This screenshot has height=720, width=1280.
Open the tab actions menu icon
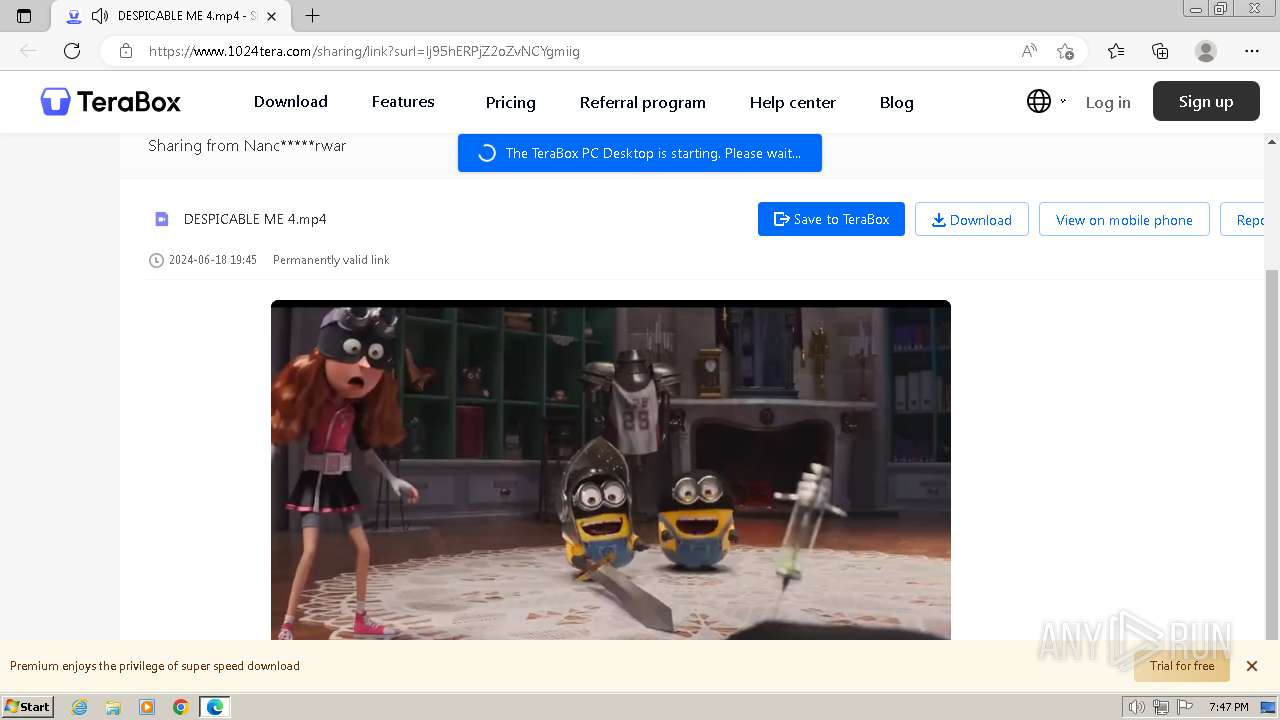(x=24, y=16)
